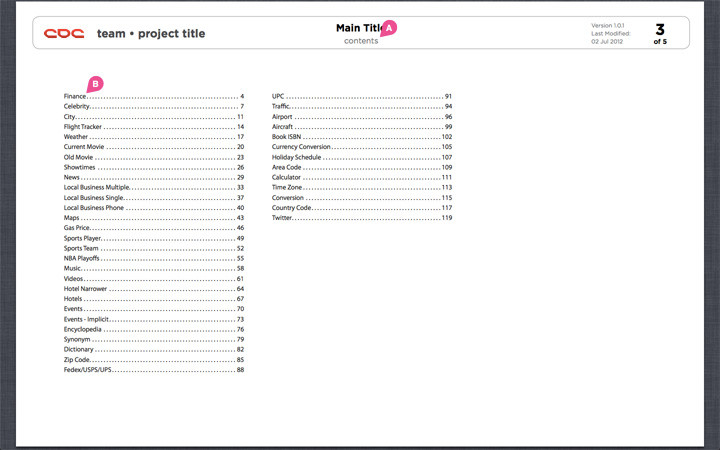Click the red CDC logo
Screen dimensions: 720x450
[x=64, y=34]
